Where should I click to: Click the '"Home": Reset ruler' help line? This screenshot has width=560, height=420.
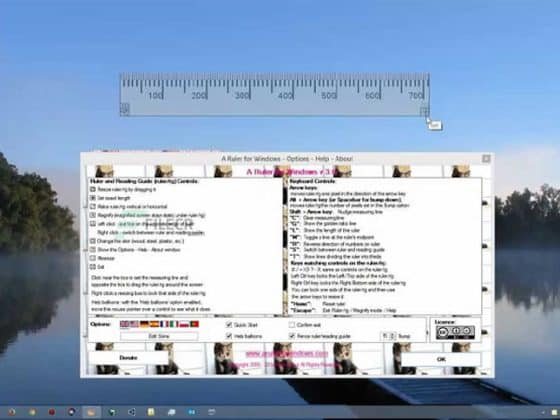[319, 304]
